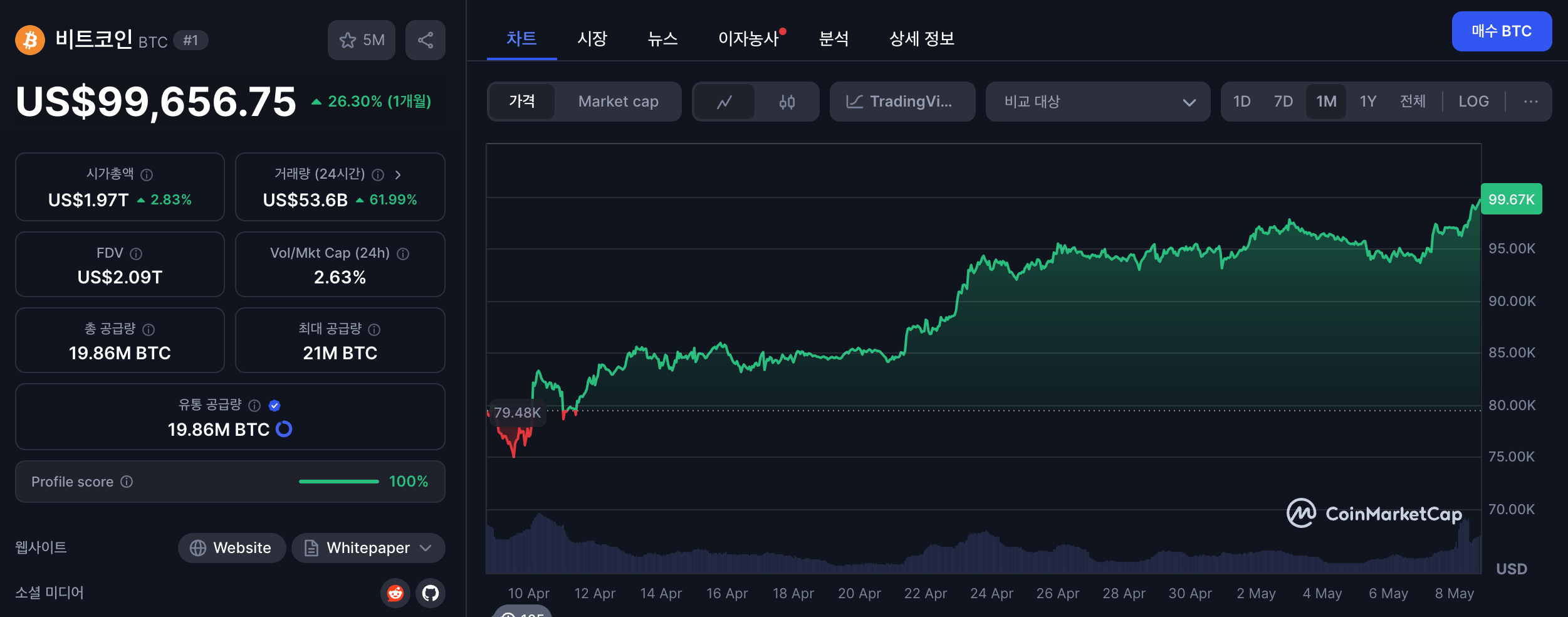Open the GitHub social media link
The height and width of the screenshot is (617, 1568).
coord(430,593)
